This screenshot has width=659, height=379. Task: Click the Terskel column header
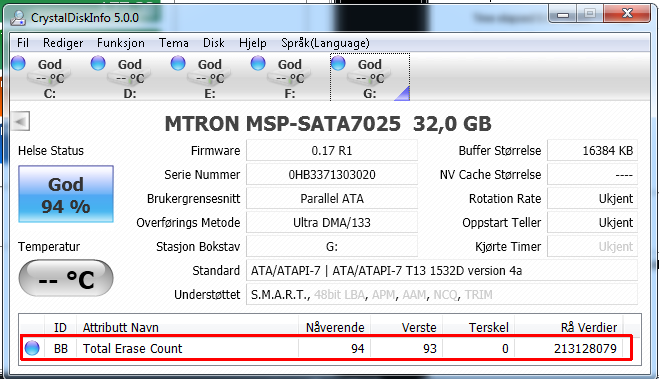point(479,327)
